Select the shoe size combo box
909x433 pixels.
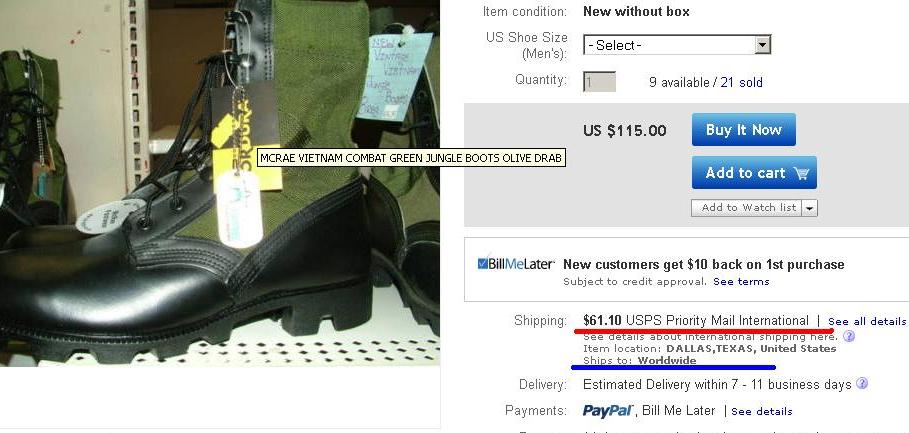[x=677, y=45]
